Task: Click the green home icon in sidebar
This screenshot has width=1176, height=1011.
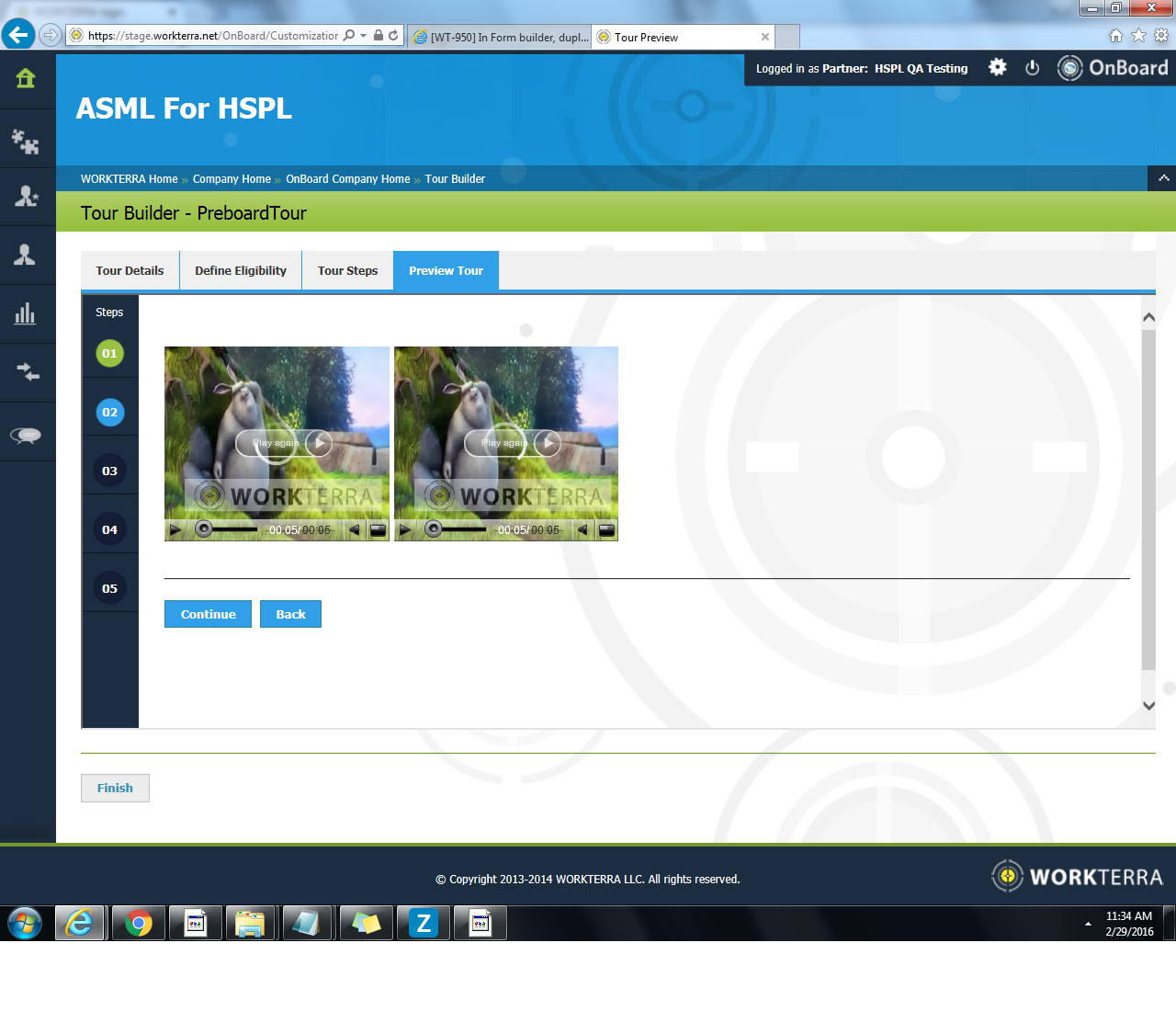Action: 26,79
